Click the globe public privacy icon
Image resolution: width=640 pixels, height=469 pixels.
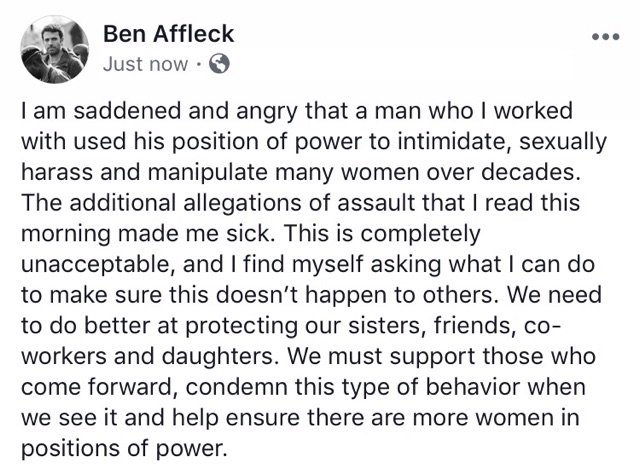tap(219, 64)
